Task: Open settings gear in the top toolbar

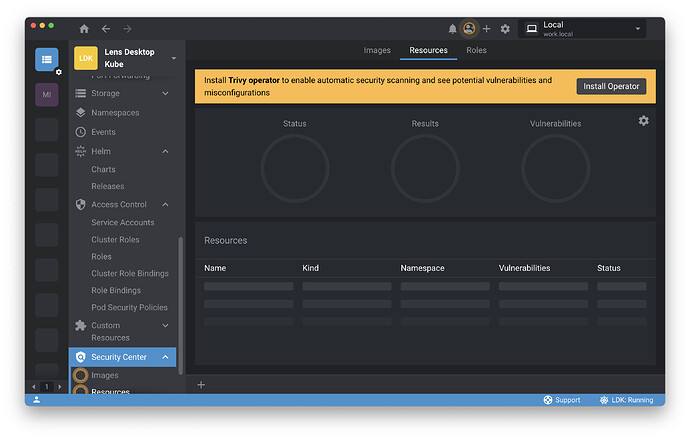Action: click(505, 29)
